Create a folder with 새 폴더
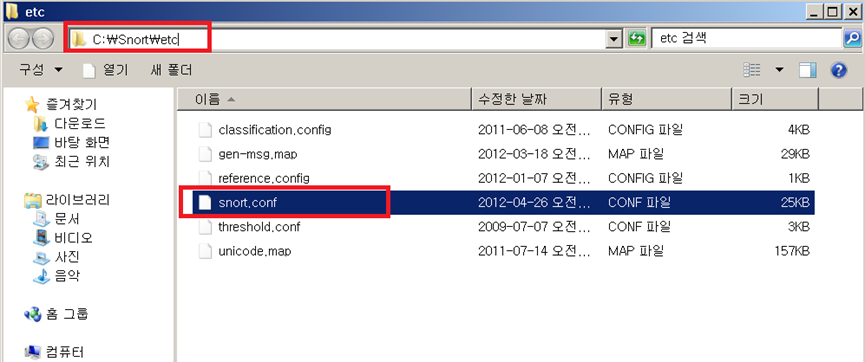The height and width of the screenshot is (362, 865). pyautogui.click(x=171, y=70)
